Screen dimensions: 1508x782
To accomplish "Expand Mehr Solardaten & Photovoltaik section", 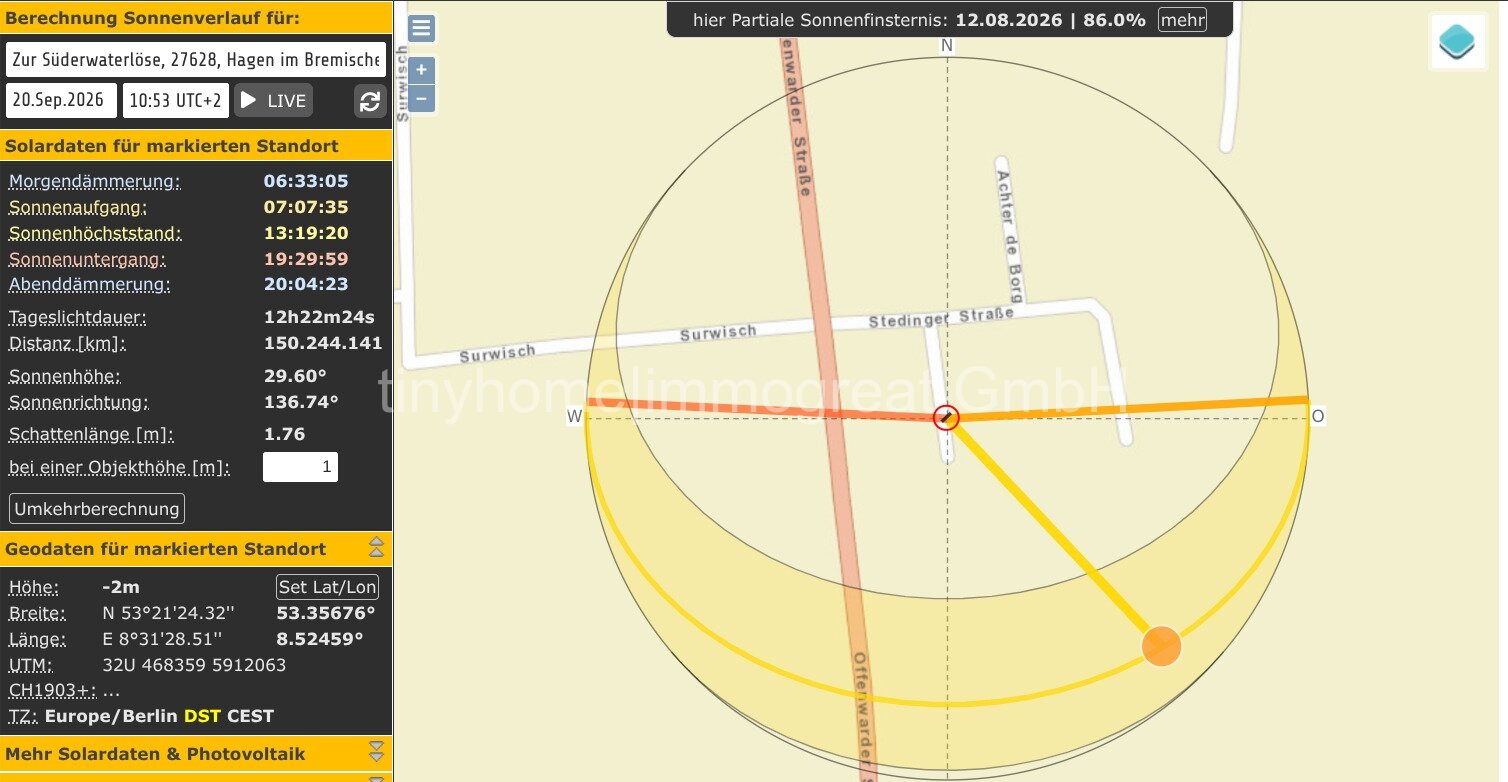I will point(376,752).
